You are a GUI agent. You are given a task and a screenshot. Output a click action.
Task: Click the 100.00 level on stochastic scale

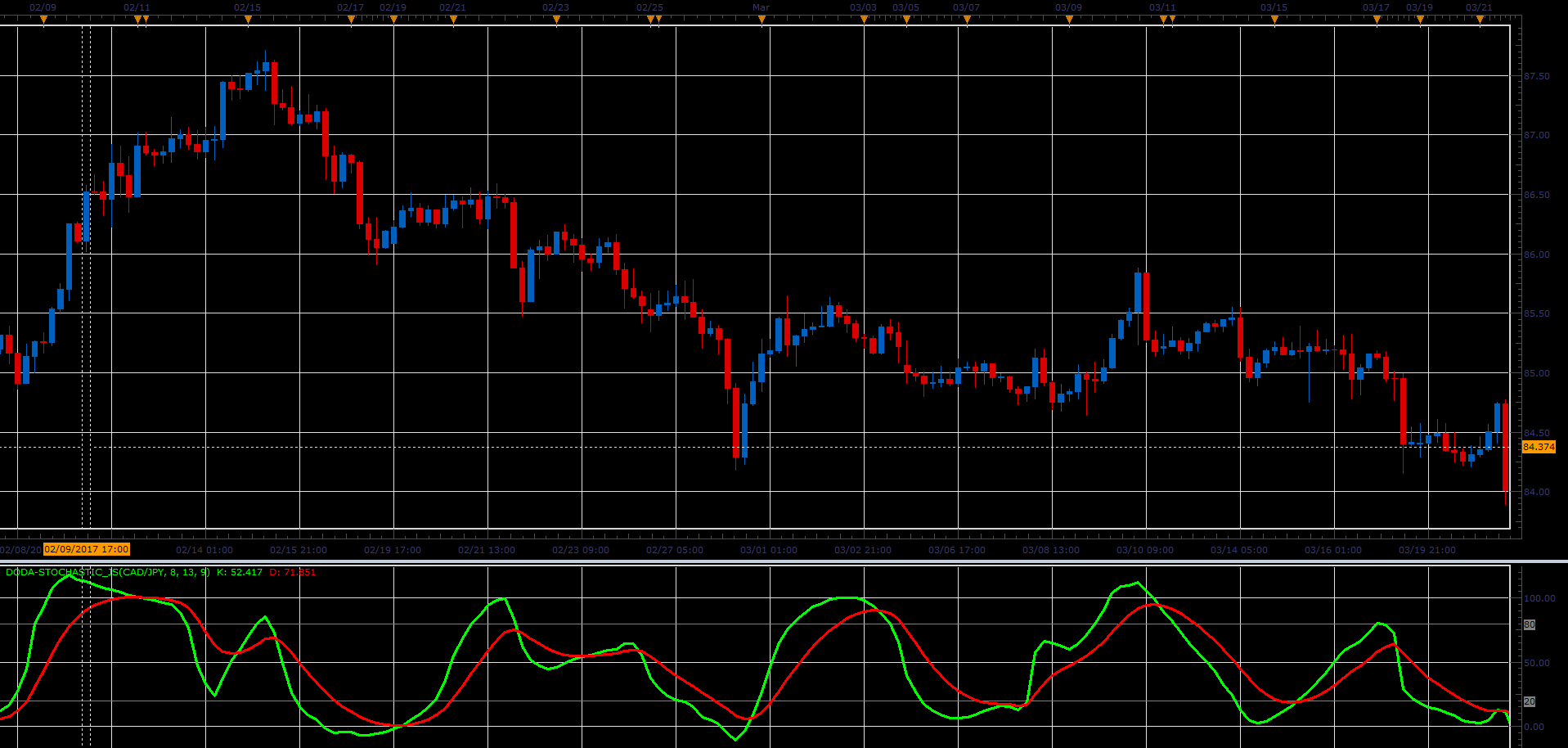coord(1539,598)
